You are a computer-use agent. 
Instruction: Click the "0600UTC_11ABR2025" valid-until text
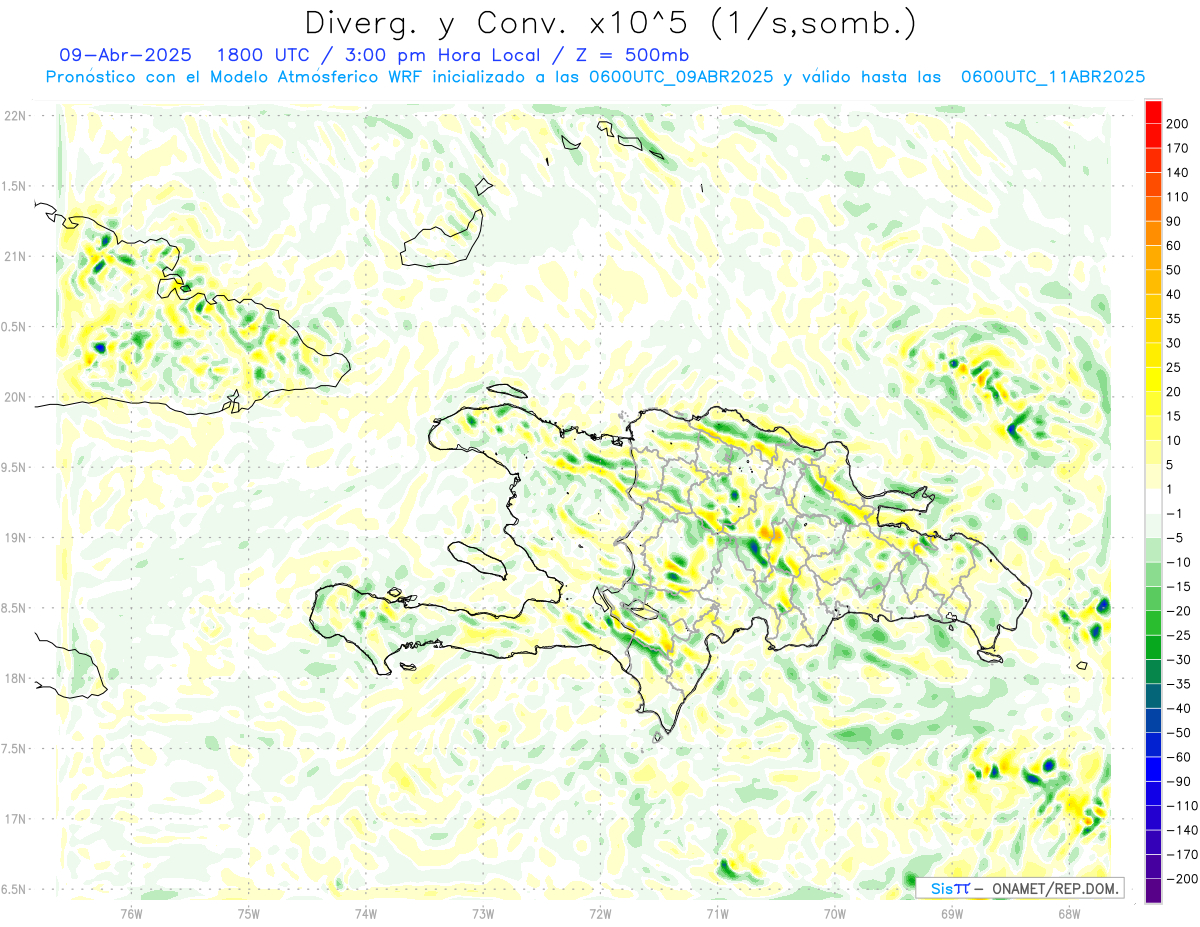(1052, 77)
